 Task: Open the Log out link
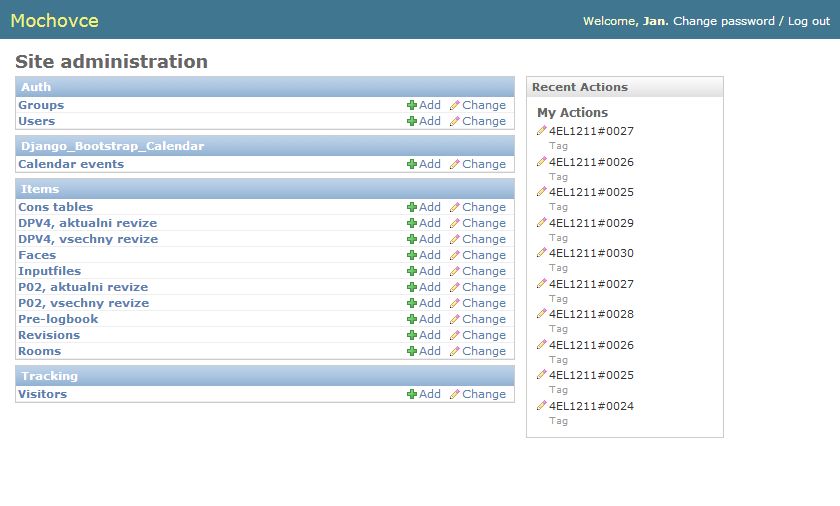click(809, 21)
